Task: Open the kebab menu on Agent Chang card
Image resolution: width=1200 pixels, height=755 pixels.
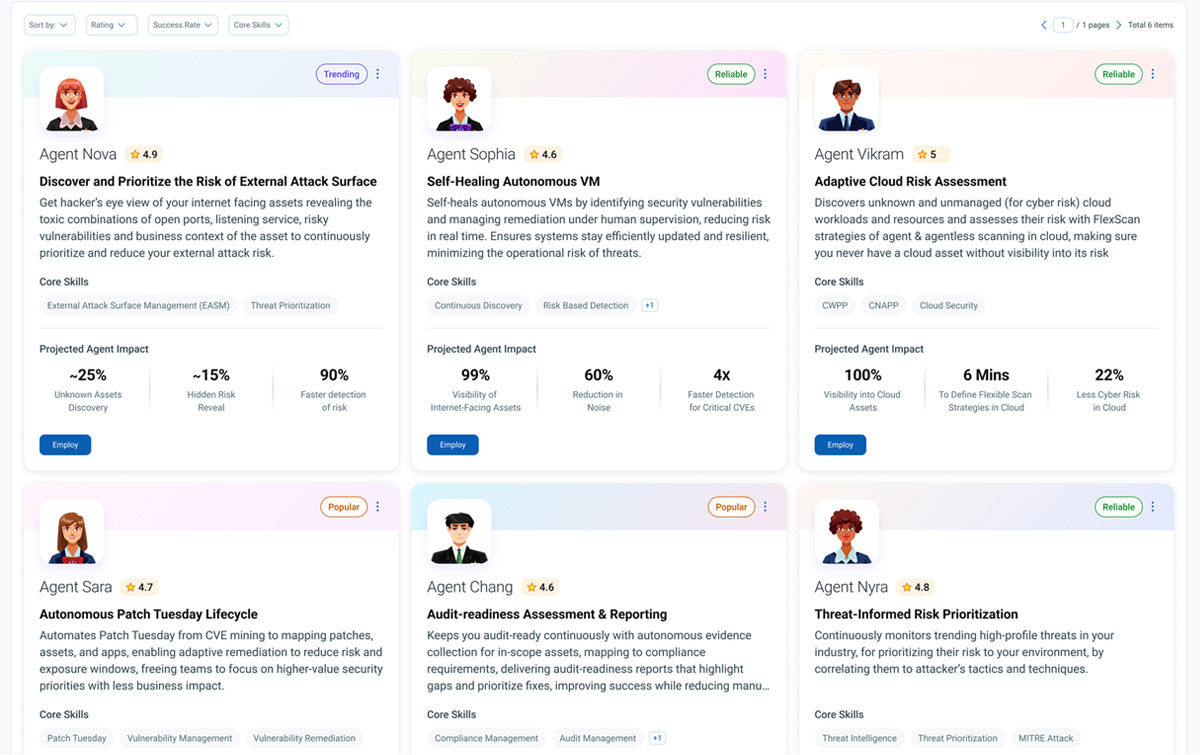Action: [765, 507]
